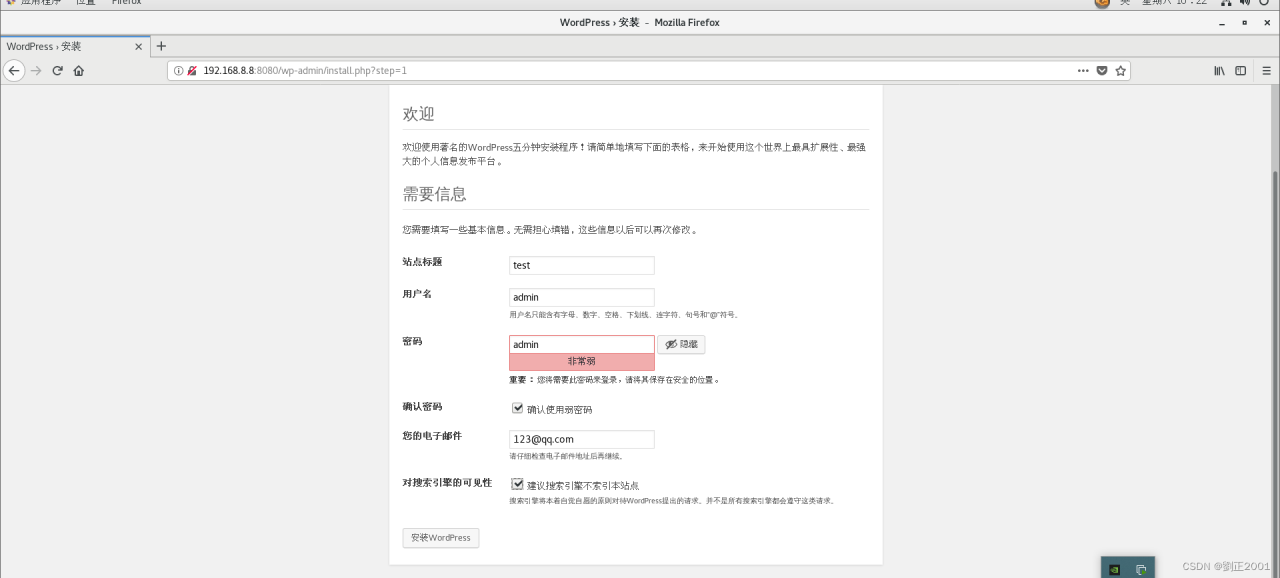Open a new tab with plus button
Screen dimensions: 1280x578
161,45
